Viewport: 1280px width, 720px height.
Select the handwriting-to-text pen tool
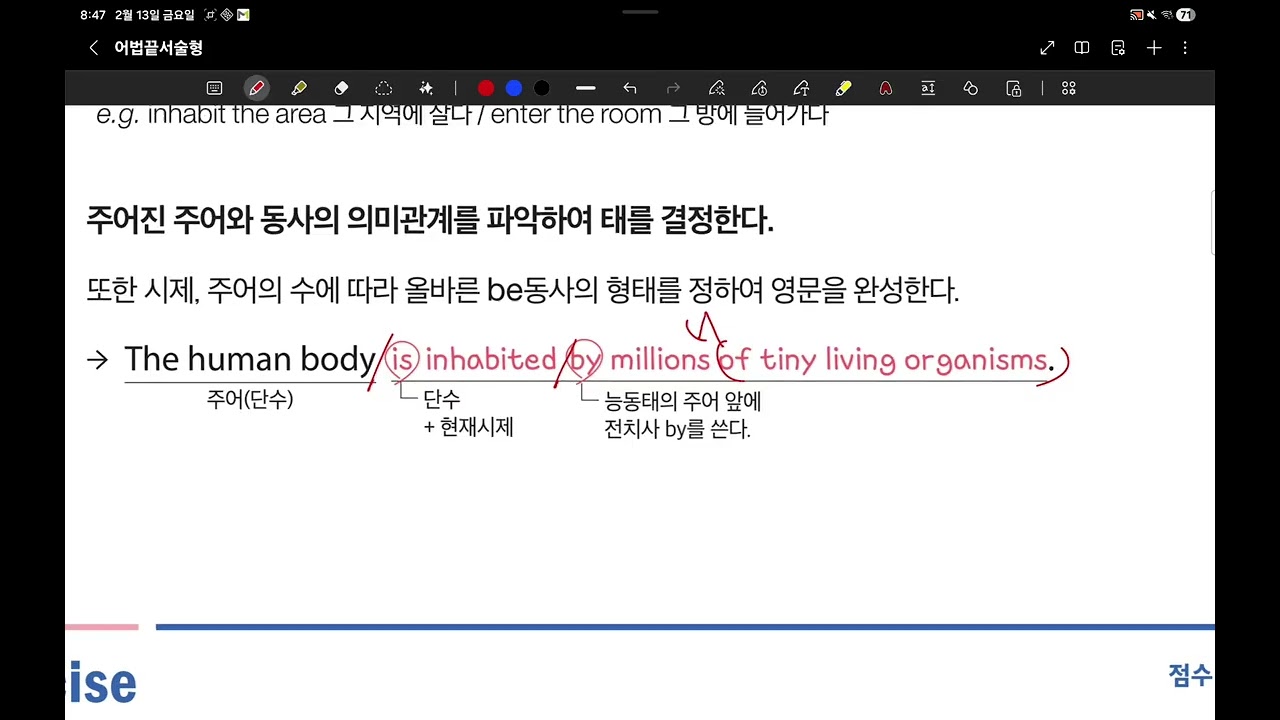(801, 88)
